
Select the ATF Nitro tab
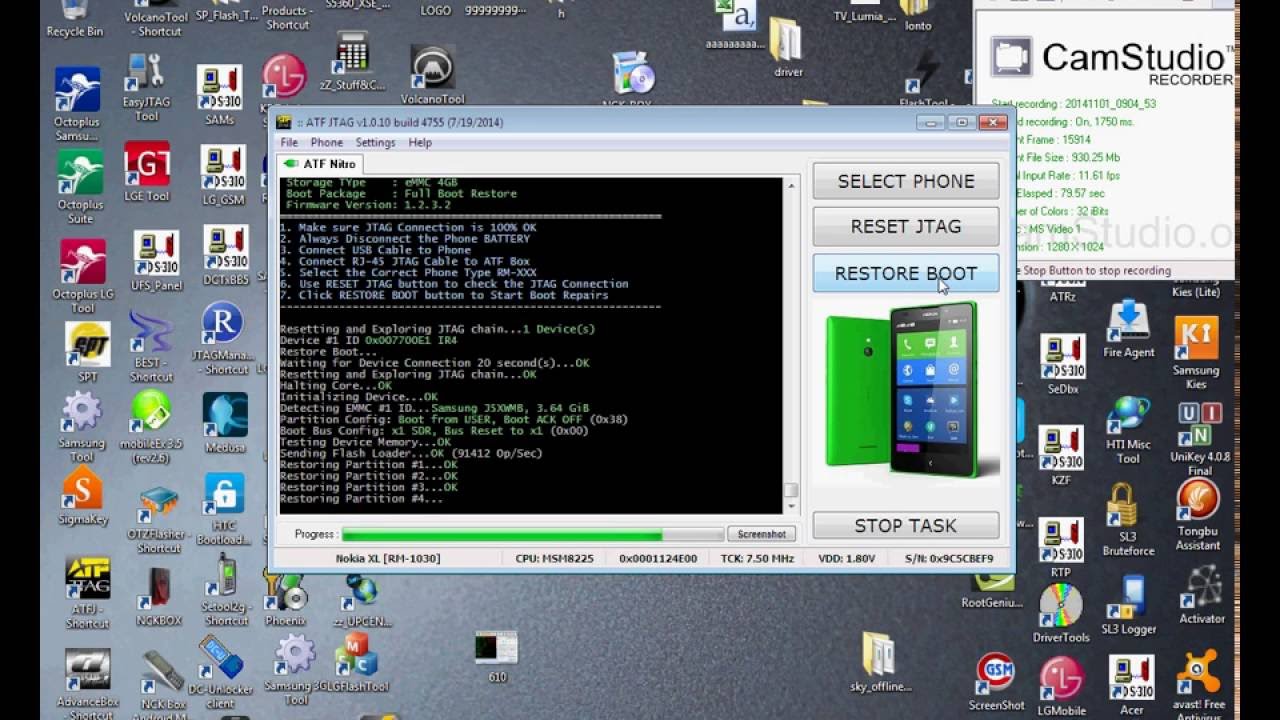coord(319,164)
